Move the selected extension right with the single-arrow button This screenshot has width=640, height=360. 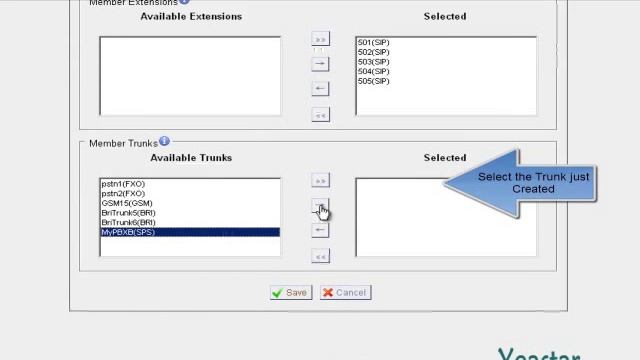(320, 64)
